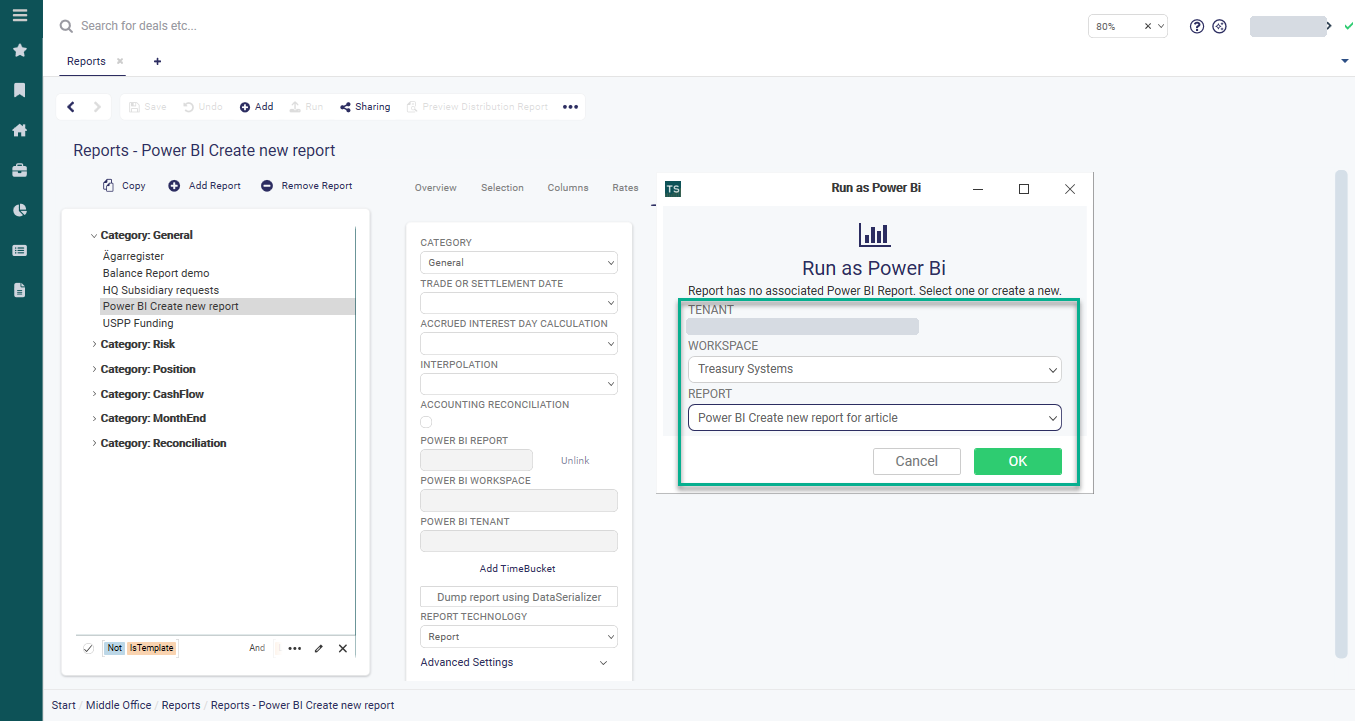Open list card icon in sidebar
This screenshot has width=1355, height=721.
[x=20, y=250]
